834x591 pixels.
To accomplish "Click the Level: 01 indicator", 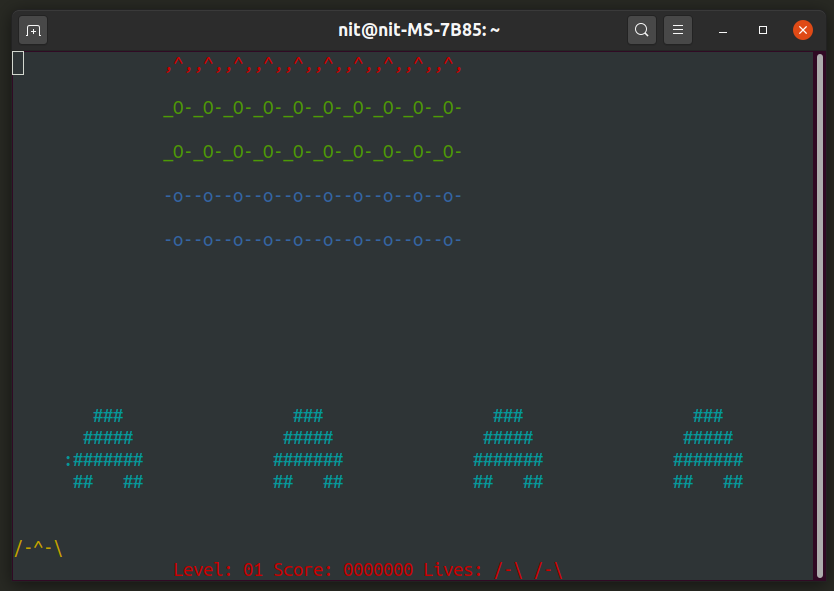I will click(x=219, y=570).
